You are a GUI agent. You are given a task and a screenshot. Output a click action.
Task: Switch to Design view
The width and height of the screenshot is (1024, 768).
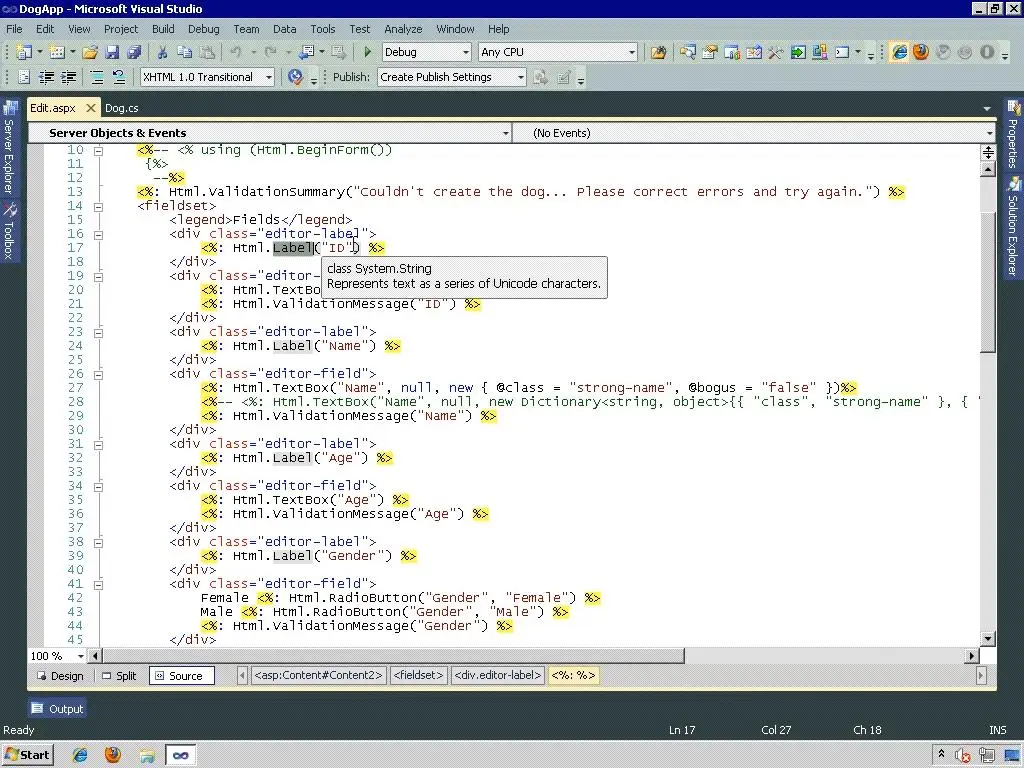click(x=60, y=676)
